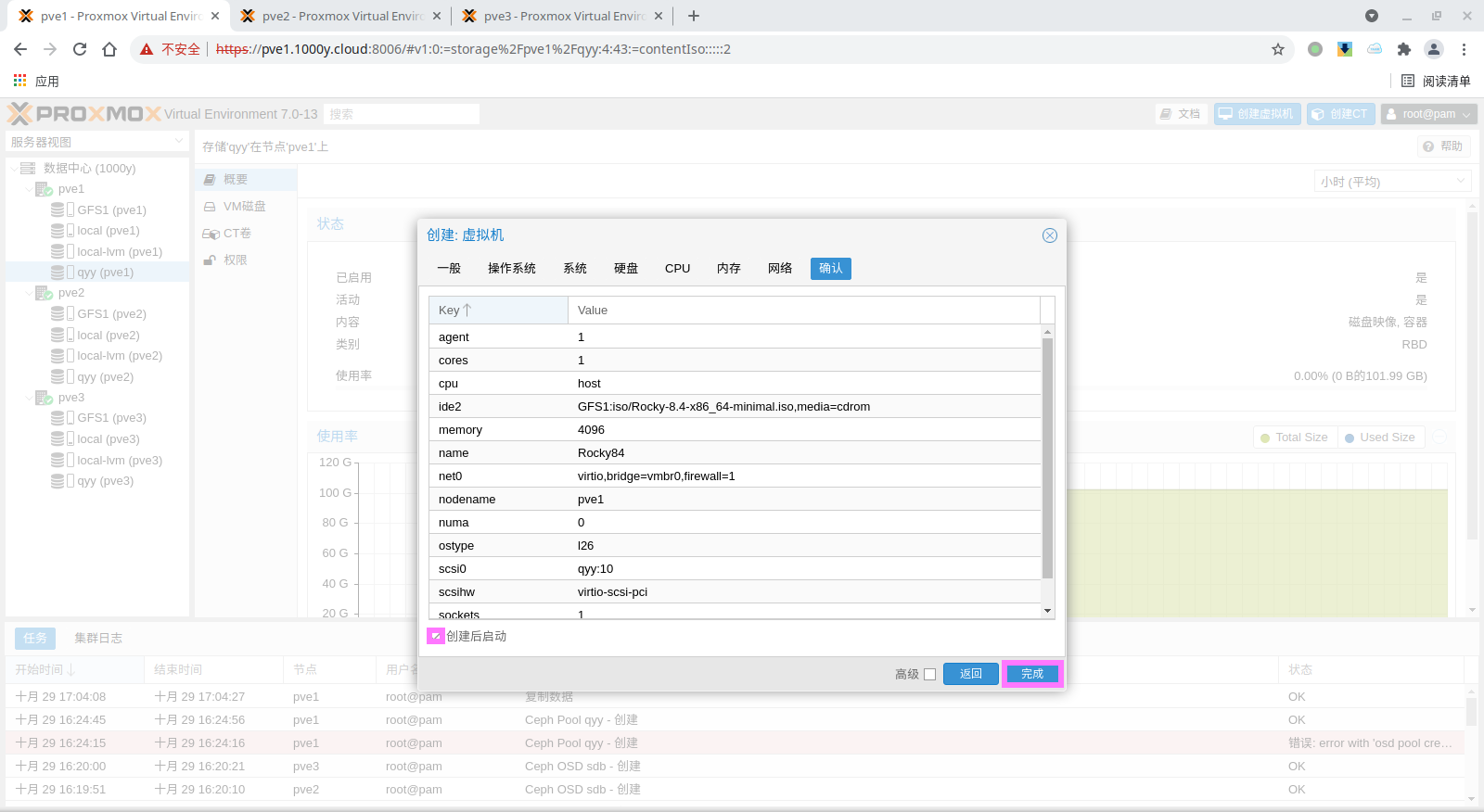Bookmark this page with star icon
The height and width of the screenshot is (812, 1484).
click(x=1278, y=49)
